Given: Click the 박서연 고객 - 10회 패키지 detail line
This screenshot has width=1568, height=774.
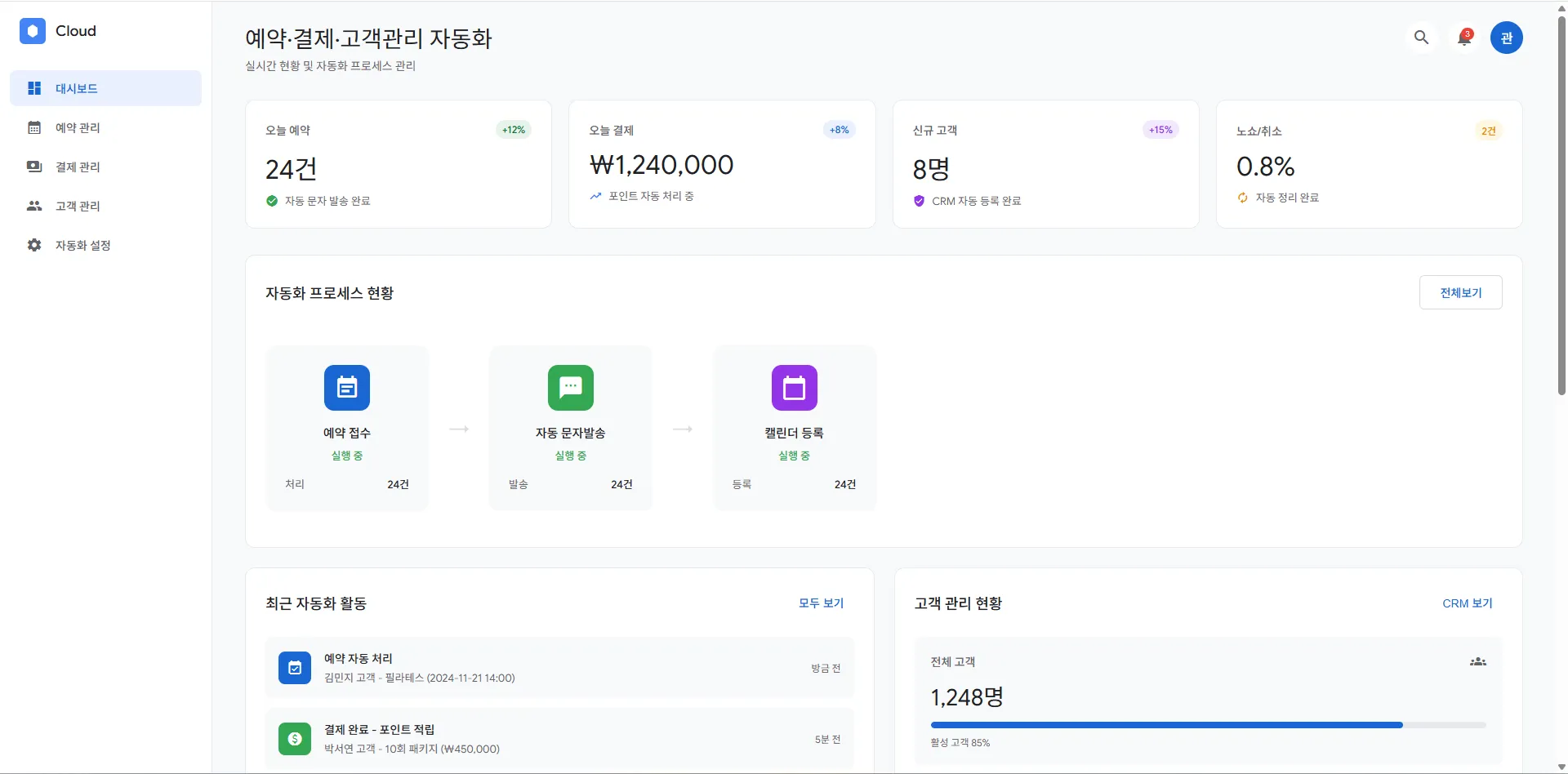Looking at the screenshot, I should 412,749.
